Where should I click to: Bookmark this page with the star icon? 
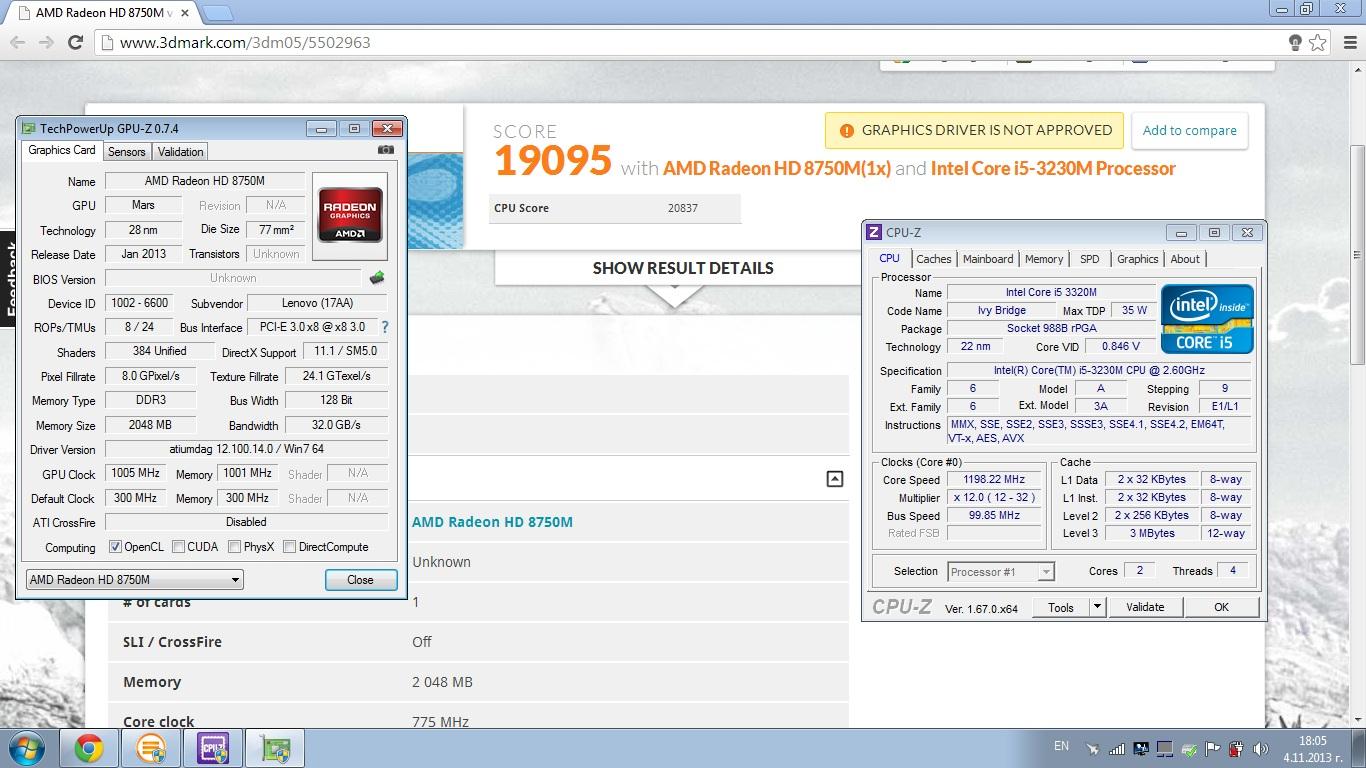click(1318, 42)
